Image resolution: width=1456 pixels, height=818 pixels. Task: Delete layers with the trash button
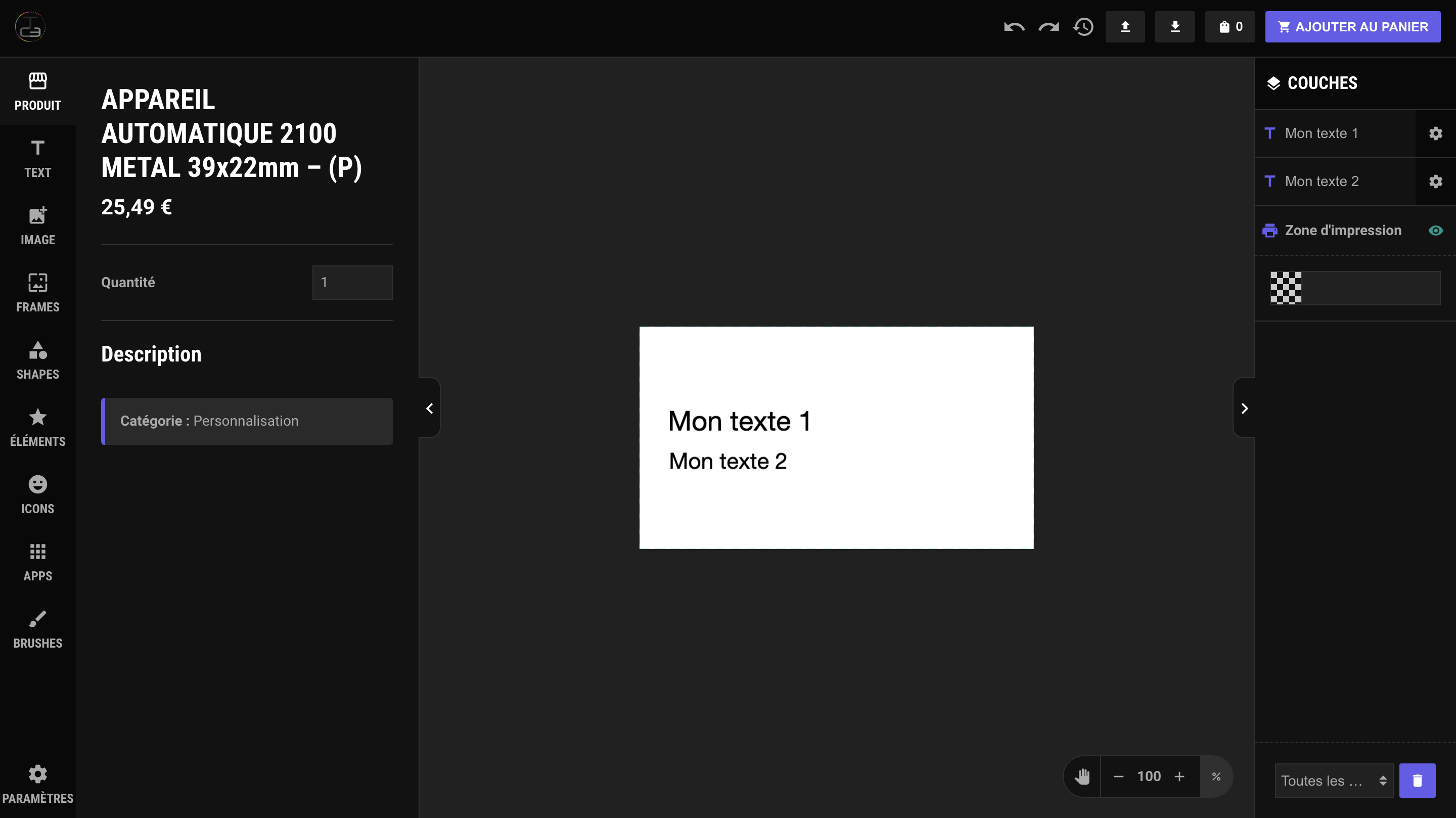(1417, 780)
